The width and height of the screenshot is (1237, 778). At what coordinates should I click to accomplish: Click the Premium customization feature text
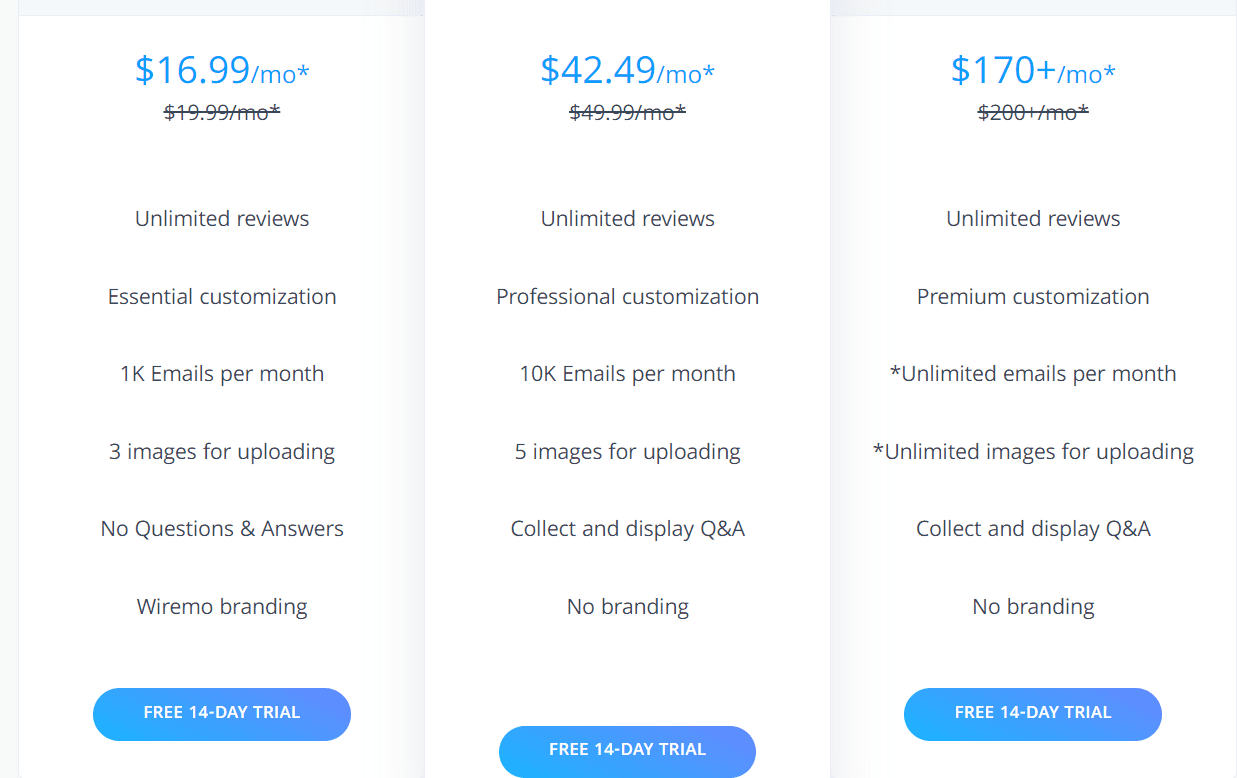tap(1032, 296)
